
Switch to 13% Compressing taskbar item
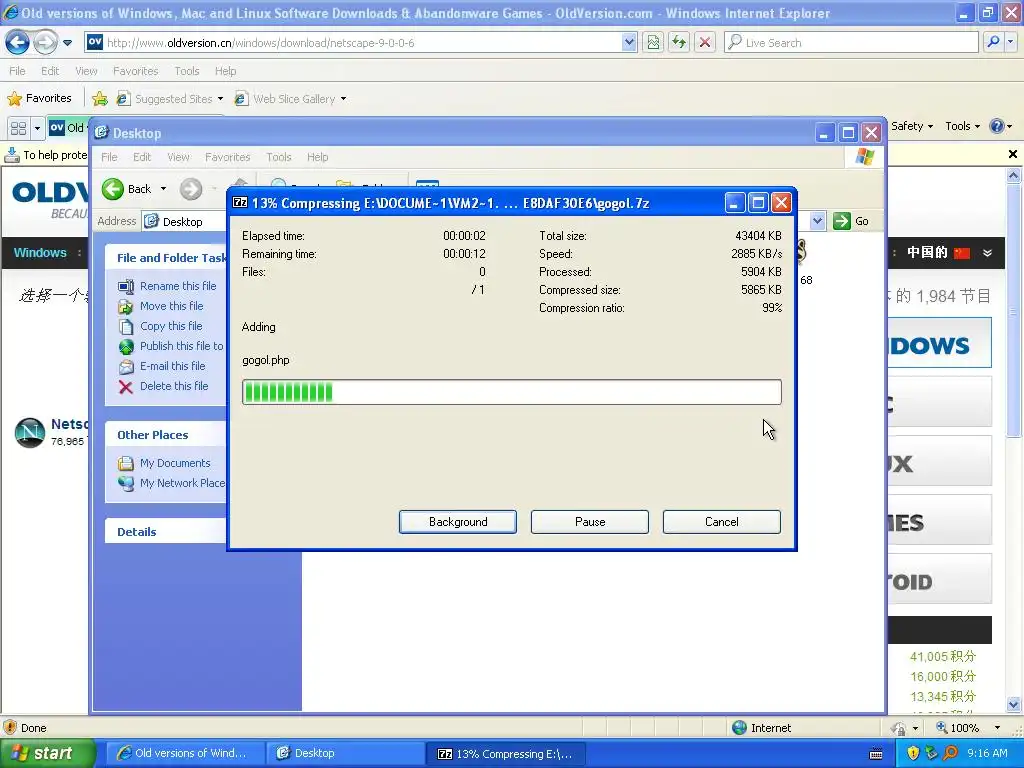506,754
